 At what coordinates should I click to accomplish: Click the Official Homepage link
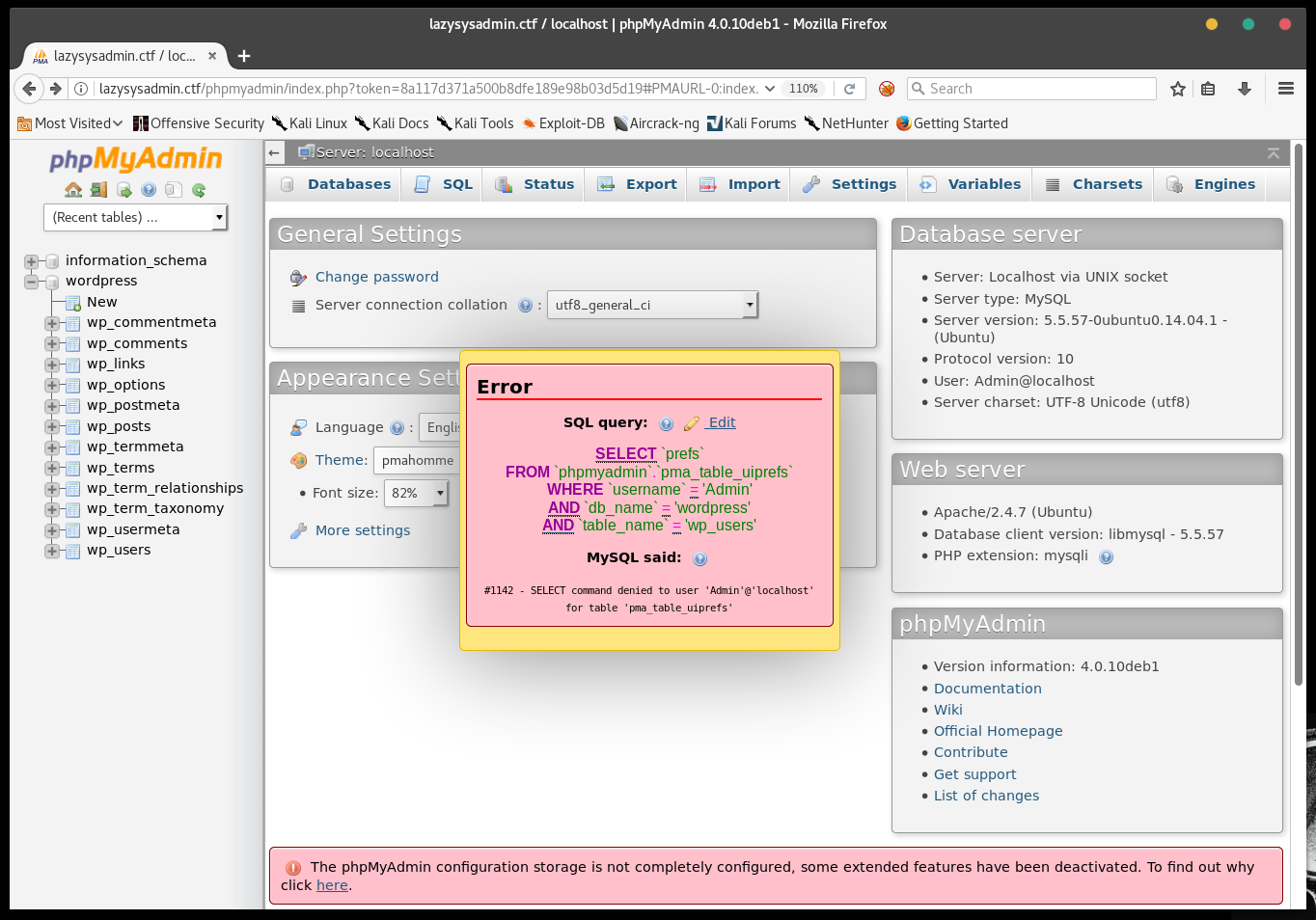point(999,732)
